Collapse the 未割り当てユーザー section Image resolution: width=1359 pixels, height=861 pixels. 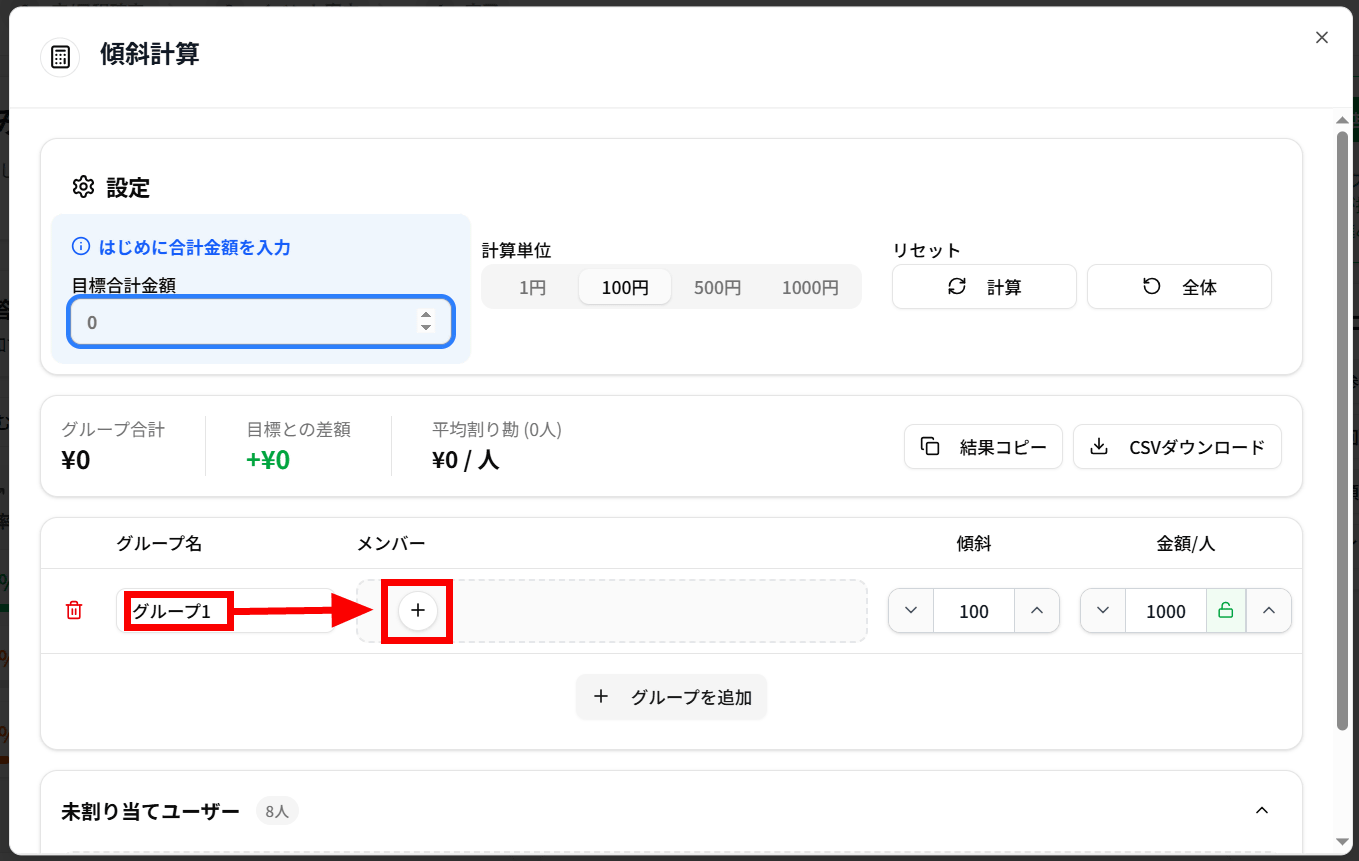[x=1262, y=810]
